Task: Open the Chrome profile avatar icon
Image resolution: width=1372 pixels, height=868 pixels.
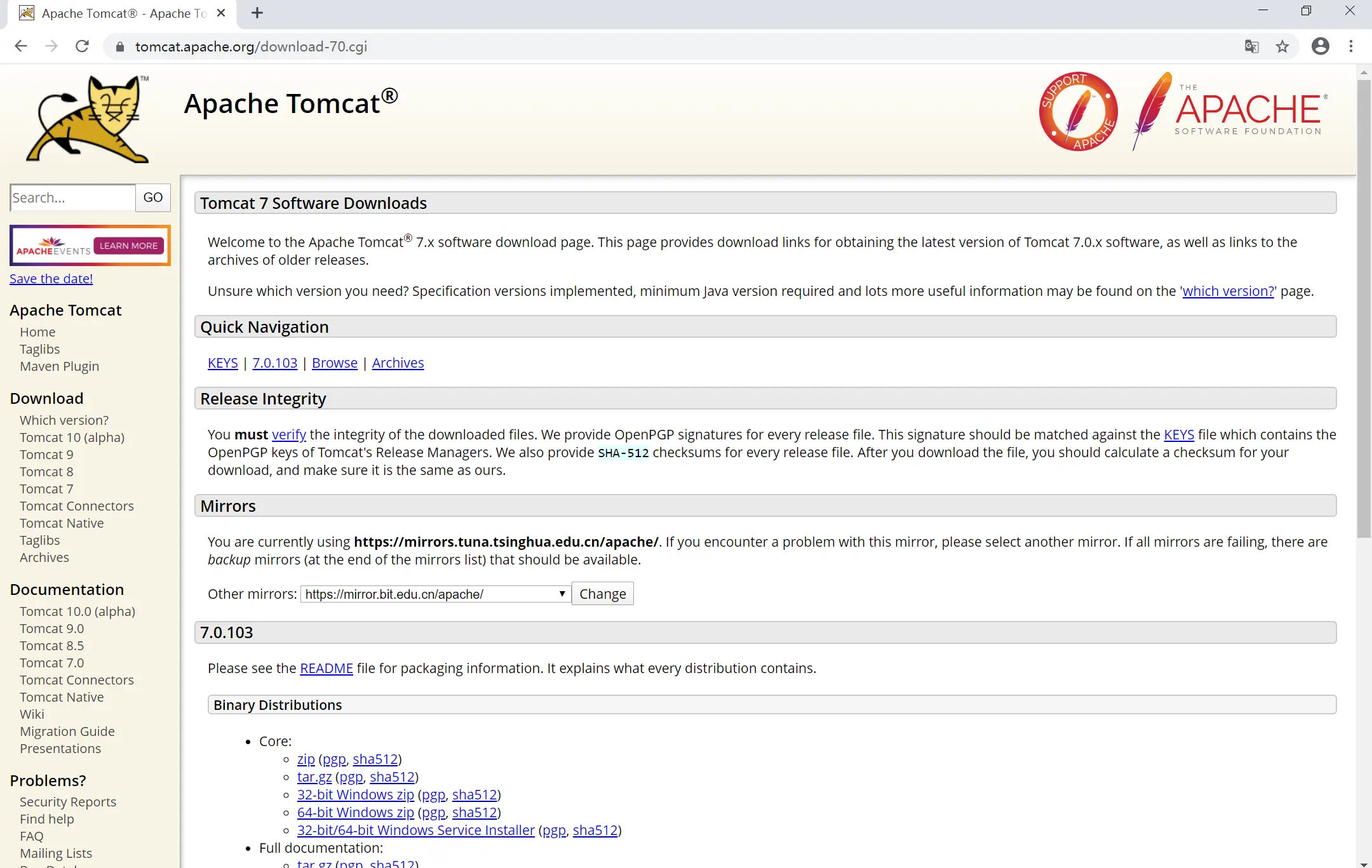Action: tap(1320, 46)
